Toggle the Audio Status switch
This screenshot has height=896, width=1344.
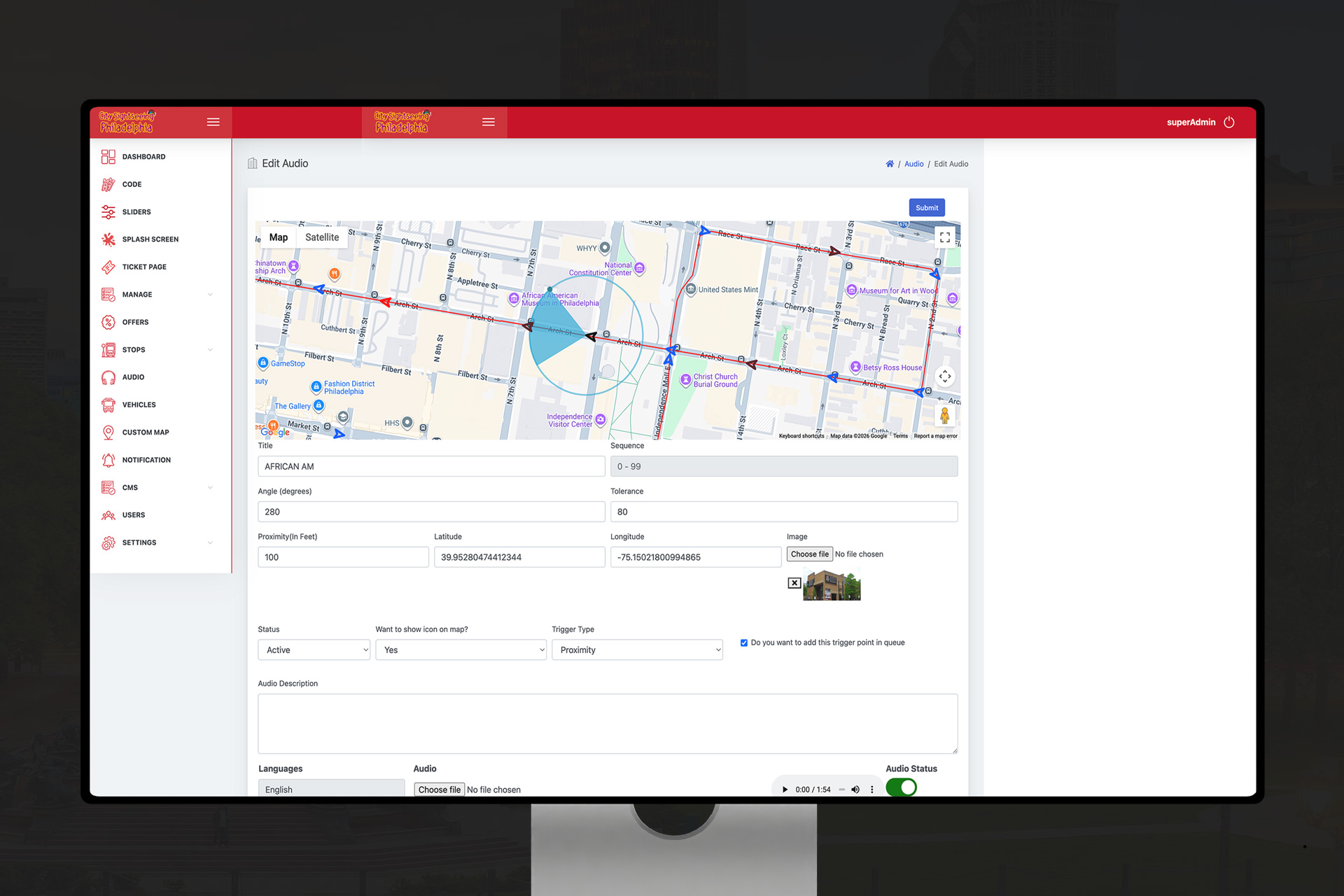tap(901, 787)
